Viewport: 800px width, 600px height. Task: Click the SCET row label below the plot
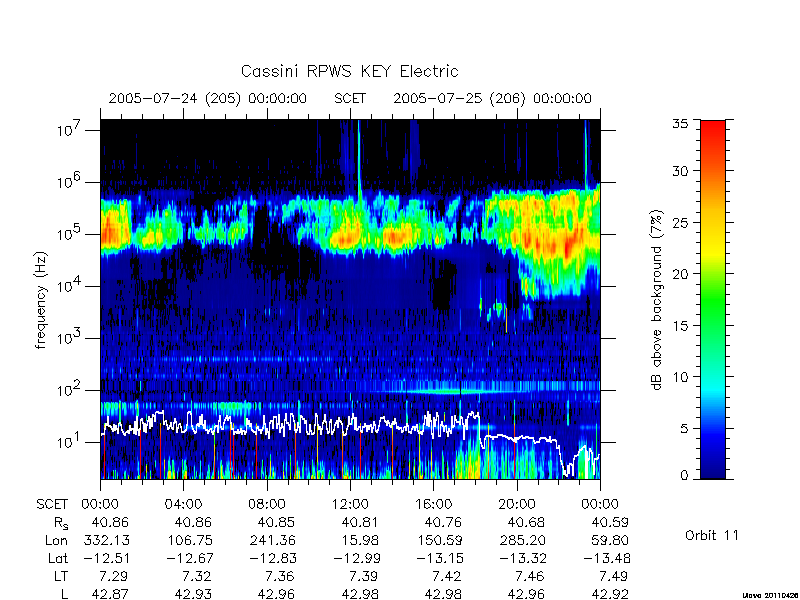click(52, 505)
